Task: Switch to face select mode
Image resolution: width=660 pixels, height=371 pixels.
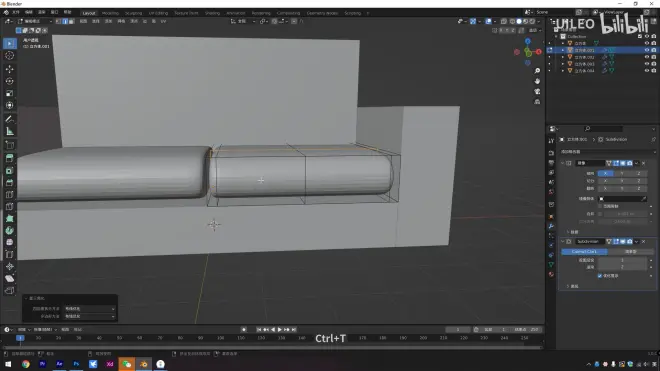Action: coord(71,21)
